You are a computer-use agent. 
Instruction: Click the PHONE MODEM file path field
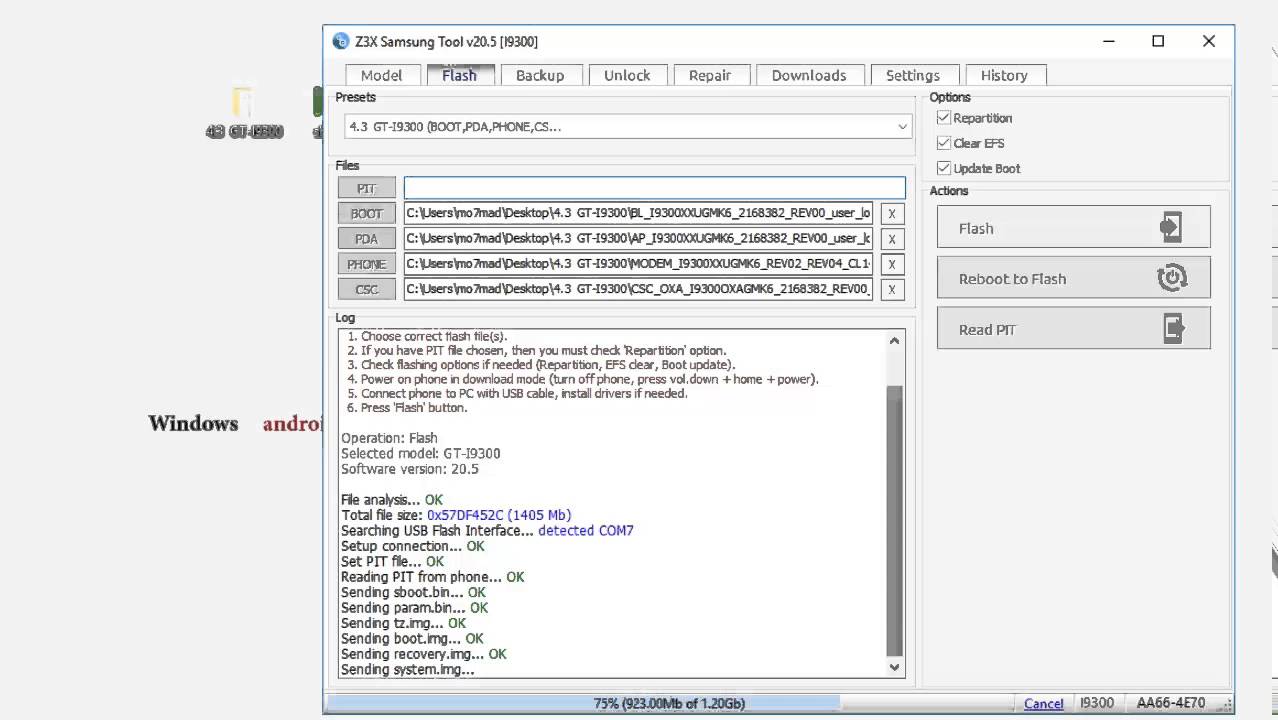coord(638,264)
